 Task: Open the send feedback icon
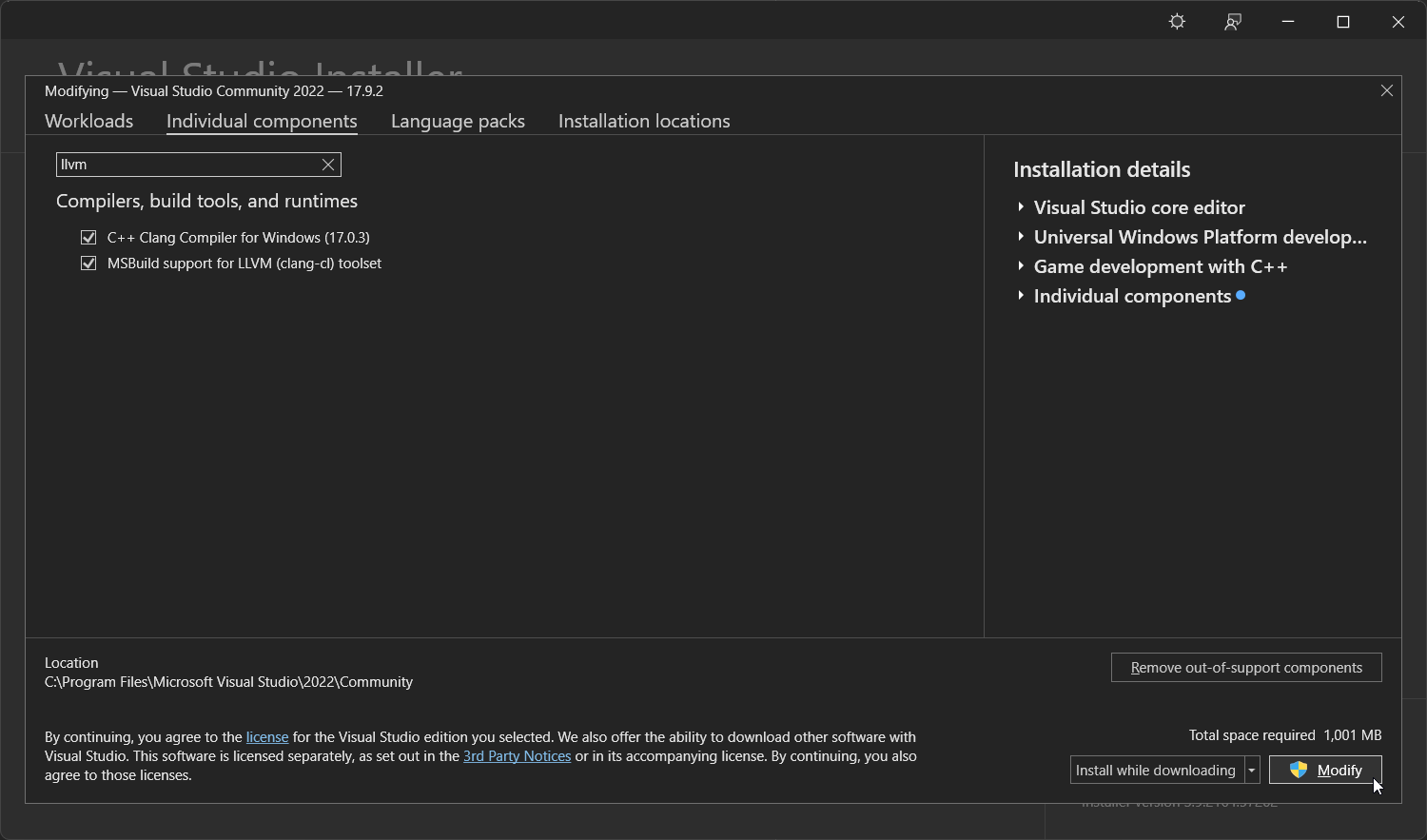(x=1233, y=22)
